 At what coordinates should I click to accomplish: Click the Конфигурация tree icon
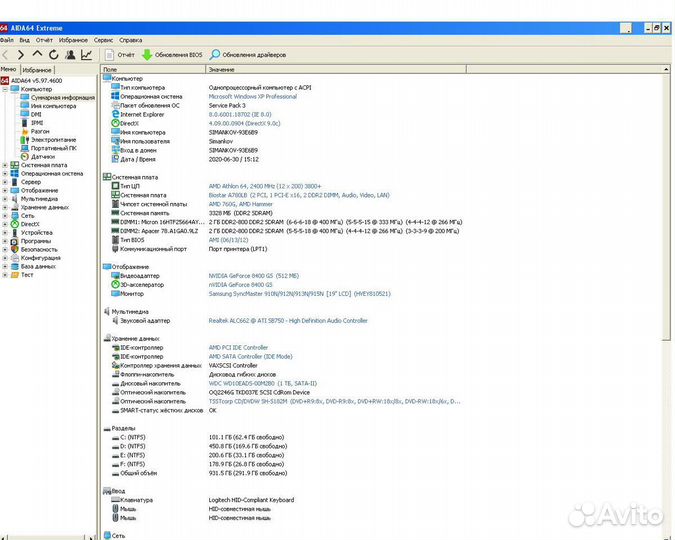[x=15, y=258]
